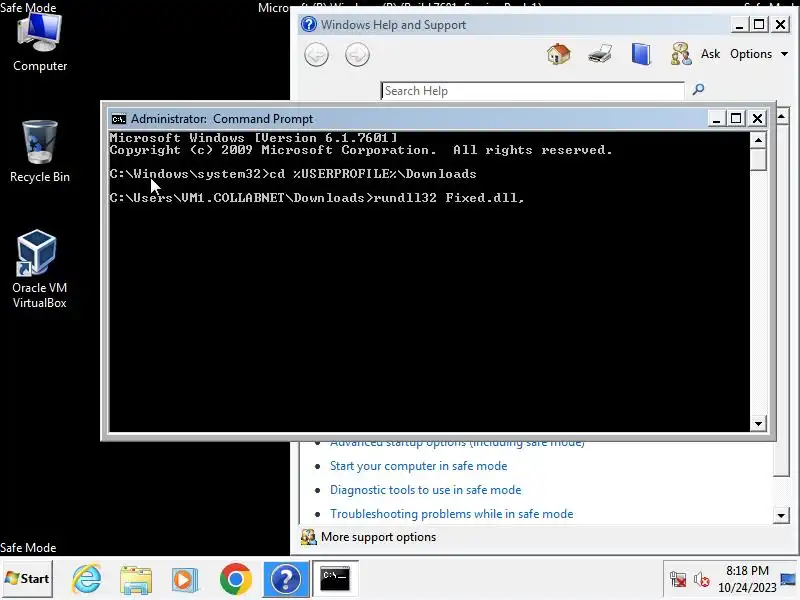Open Windows Explorer from taskbar
This screenshot has height=600, width=800.
(136, 579)
